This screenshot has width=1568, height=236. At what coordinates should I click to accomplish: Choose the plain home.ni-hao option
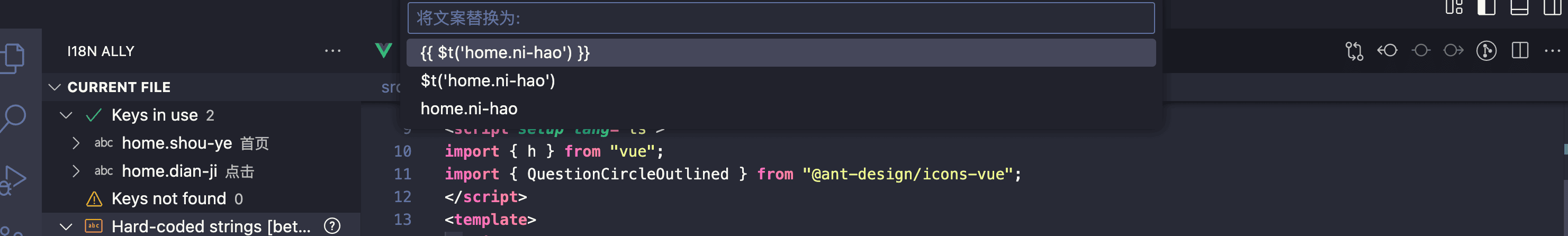(x=780, y=109)
